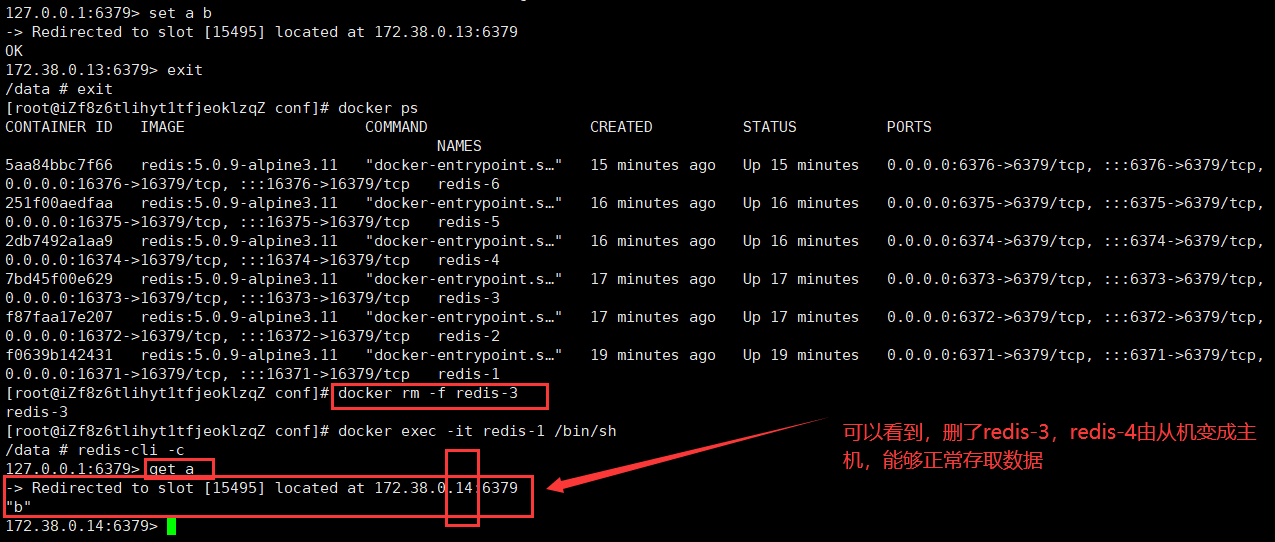Click the '/data # redis-cli -c' line

95,450
